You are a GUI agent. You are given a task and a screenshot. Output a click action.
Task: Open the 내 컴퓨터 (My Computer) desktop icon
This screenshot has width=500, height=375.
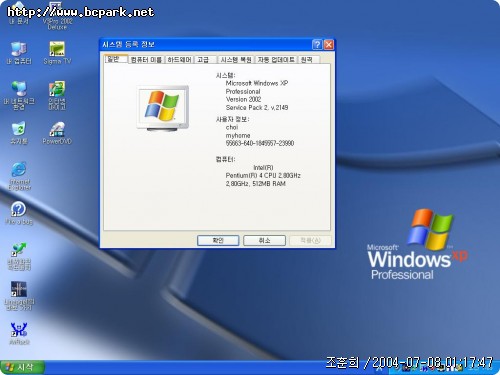19,53
